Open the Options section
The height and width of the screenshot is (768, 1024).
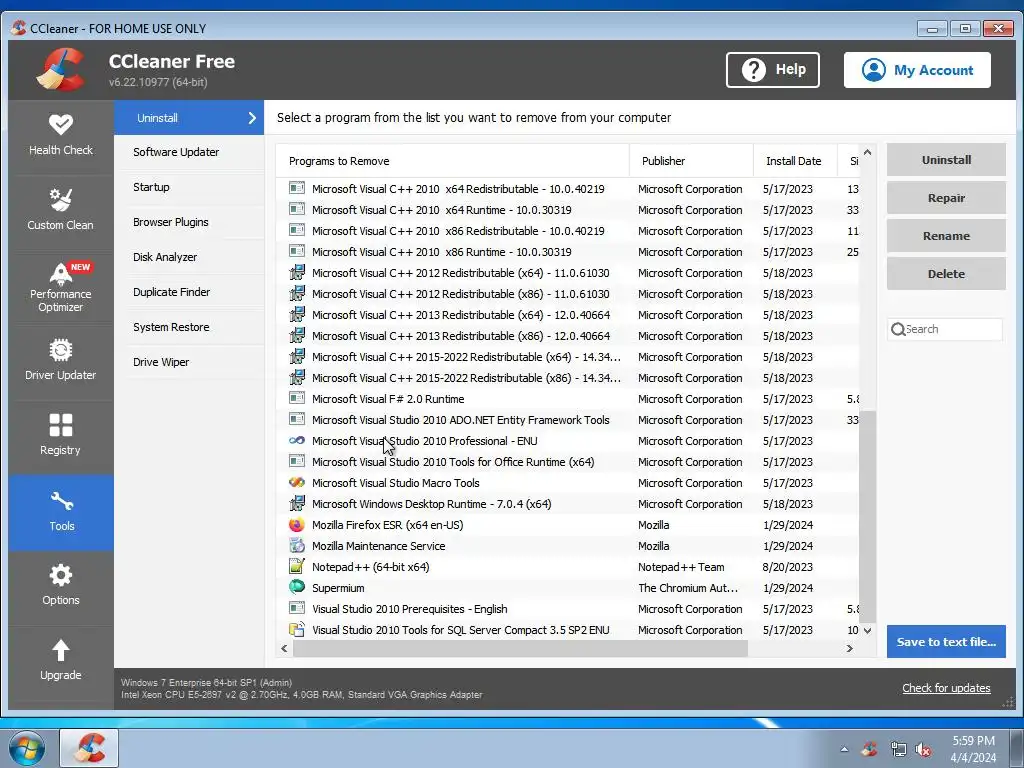[61, 586]
